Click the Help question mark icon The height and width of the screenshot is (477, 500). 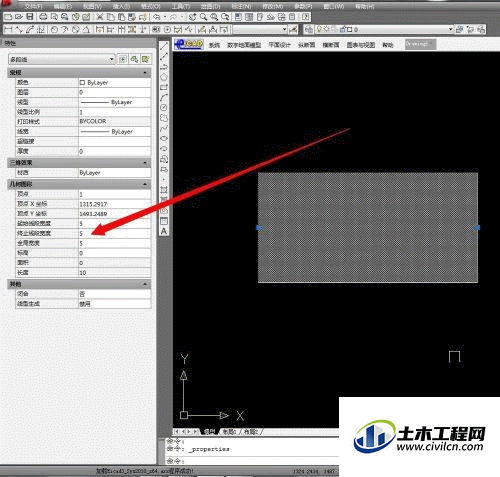306,17
